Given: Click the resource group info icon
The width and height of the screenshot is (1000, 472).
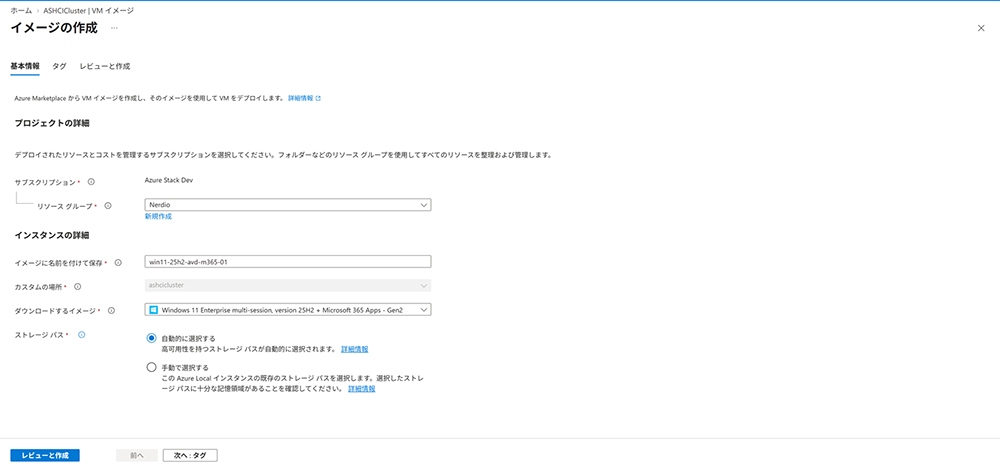Looking at the screenshot, I should click(108, 205).
